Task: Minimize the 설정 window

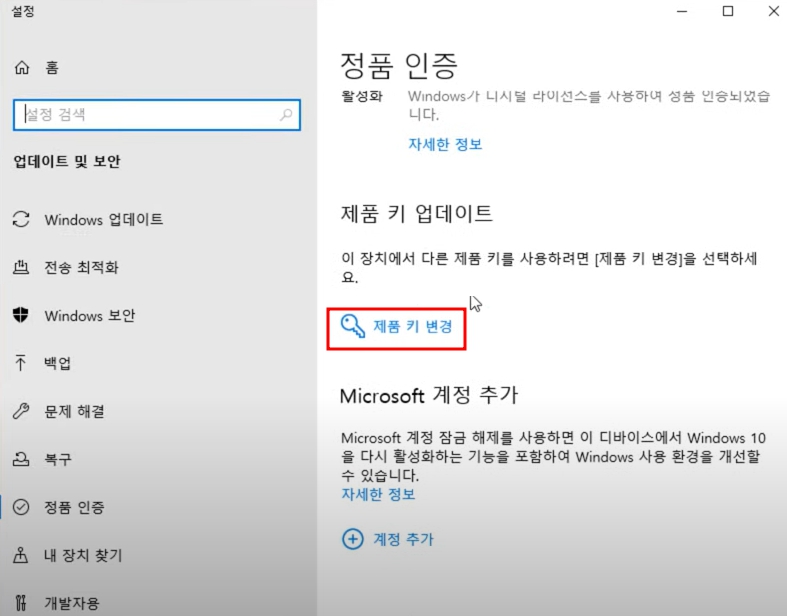Action: pos(682,11)
